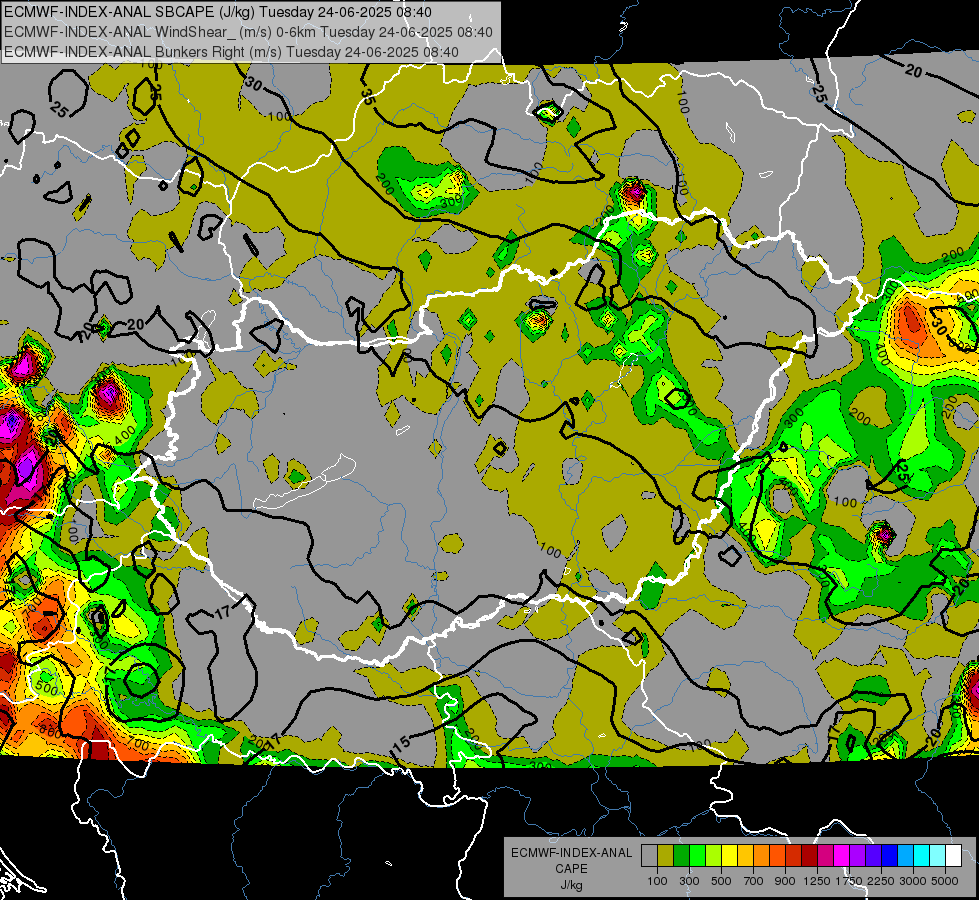Select the olive legend swatch after 100
The image size is (979, 900).
pyautogui.click(x=666, y=856)
